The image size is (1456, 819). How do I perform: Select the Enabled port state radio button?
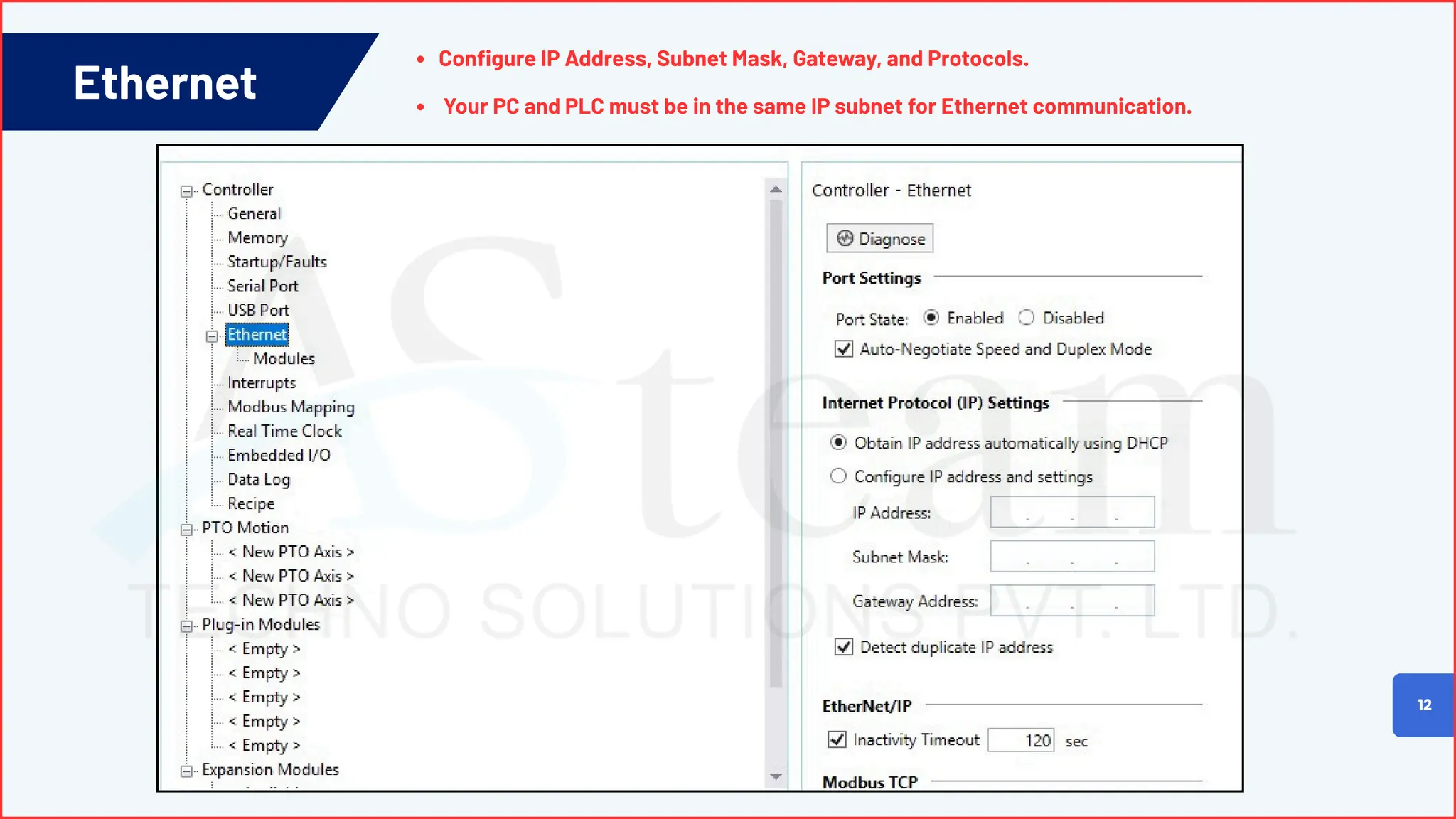click(931, 318)
